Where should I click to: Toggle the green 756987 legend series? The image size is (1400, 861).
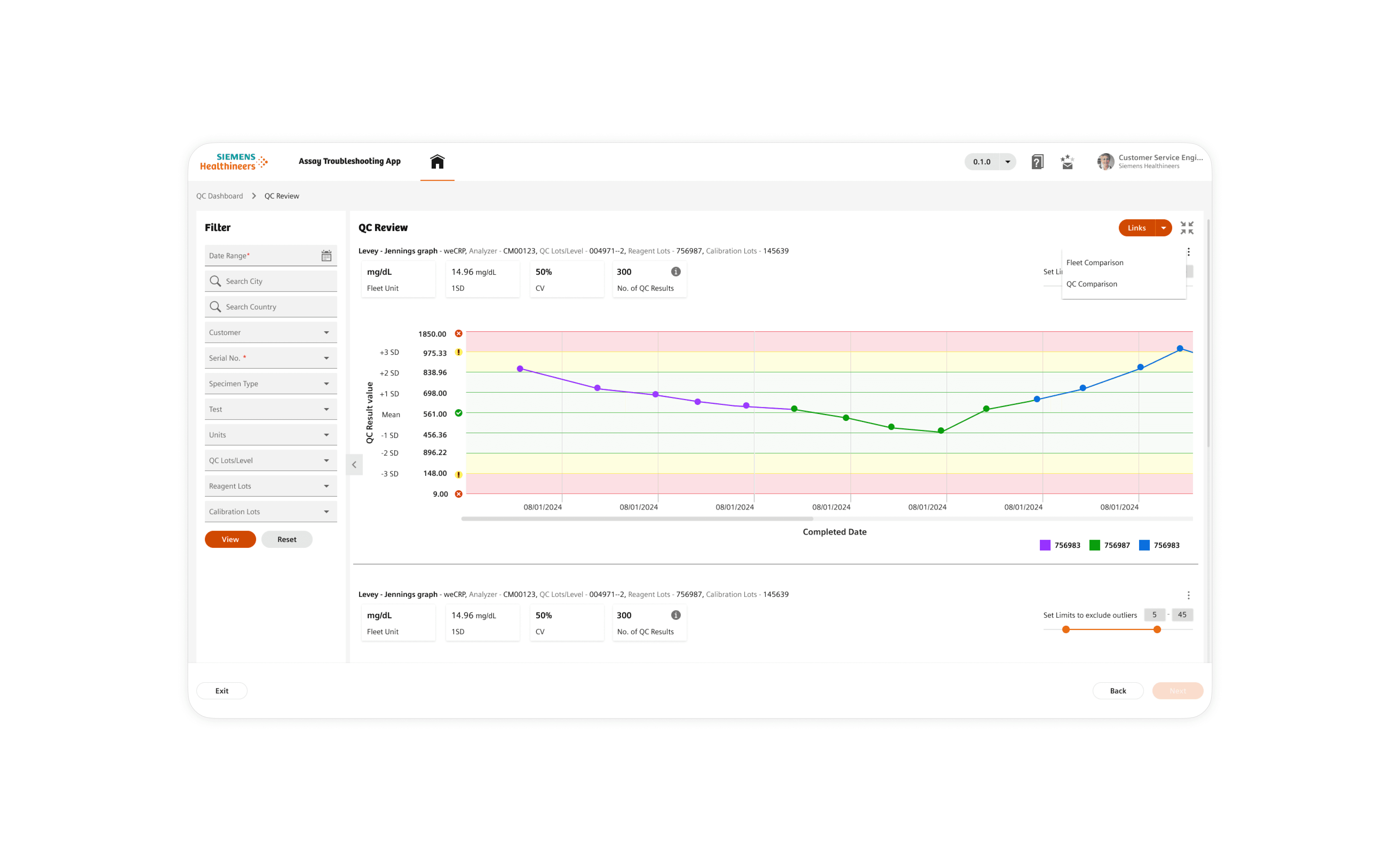1109,545
